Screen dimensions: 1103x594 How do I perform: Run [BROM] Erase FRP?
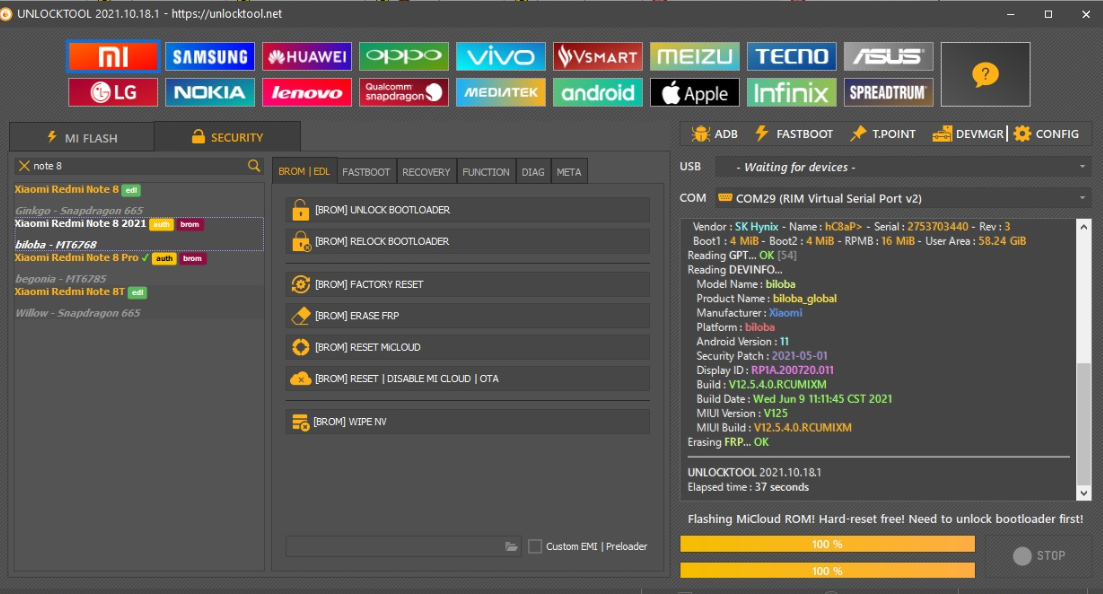click(468, 316)
